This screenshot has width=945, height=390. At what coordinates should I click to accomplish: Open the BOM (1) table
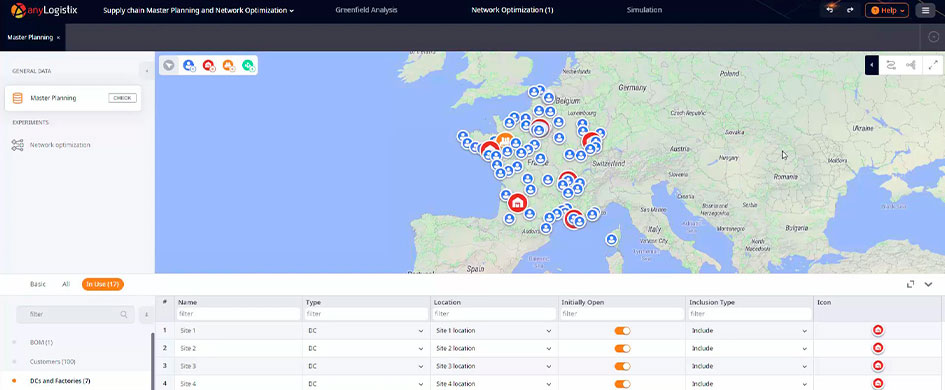(x=42, y=342)
